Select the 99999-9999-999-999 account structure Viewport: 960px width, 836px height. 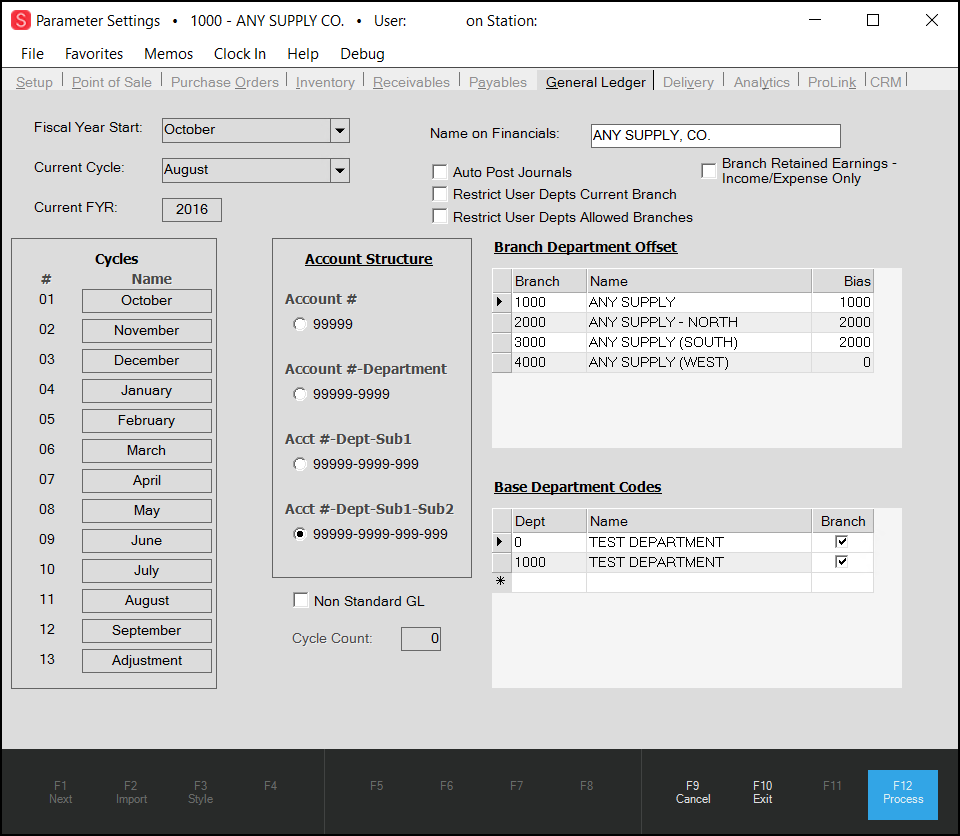(299, 534)
